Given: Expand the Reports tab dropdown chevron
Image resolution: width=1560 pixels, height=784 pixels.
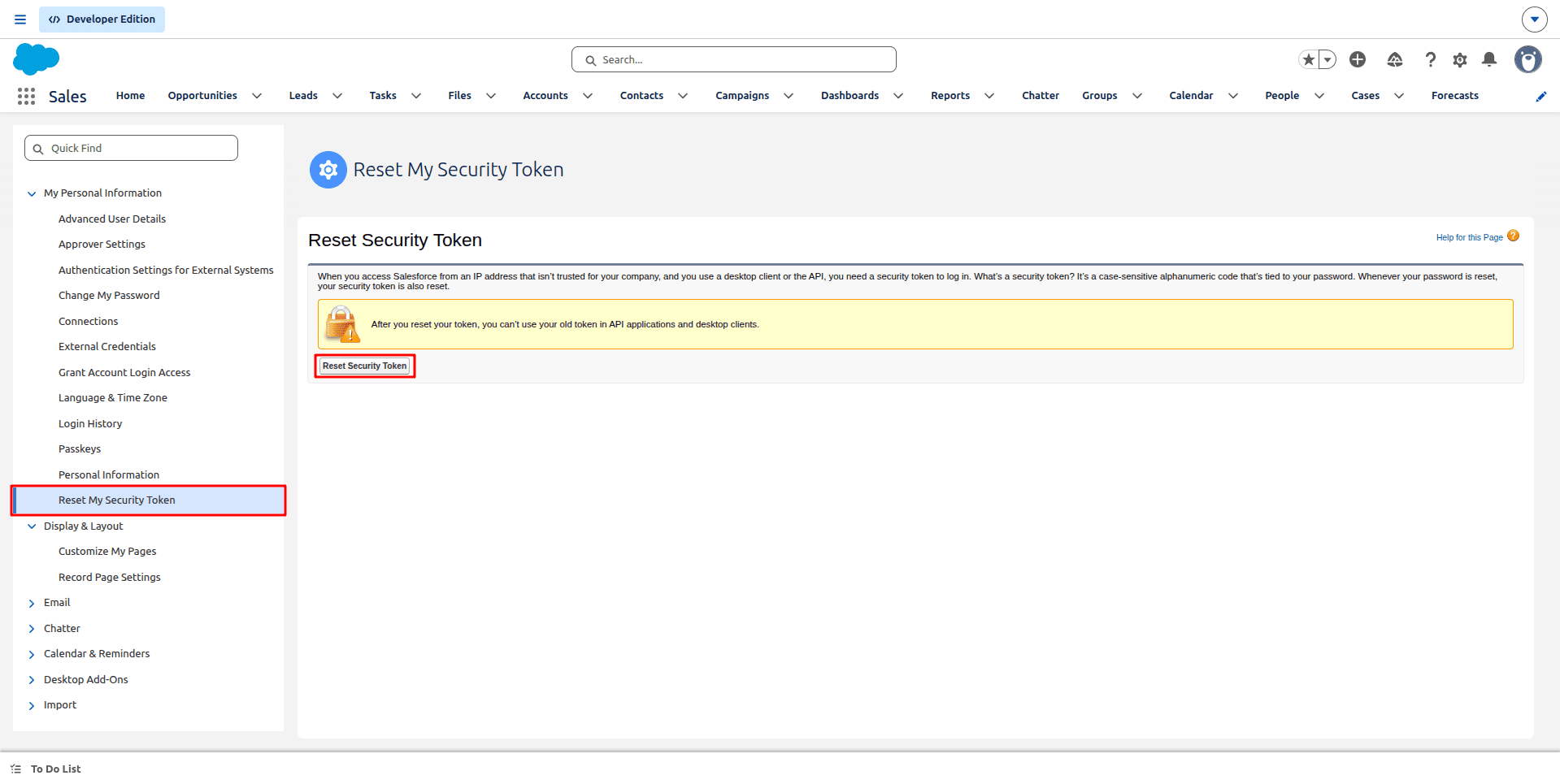Looking at the screenshot, I should point(989,96).
